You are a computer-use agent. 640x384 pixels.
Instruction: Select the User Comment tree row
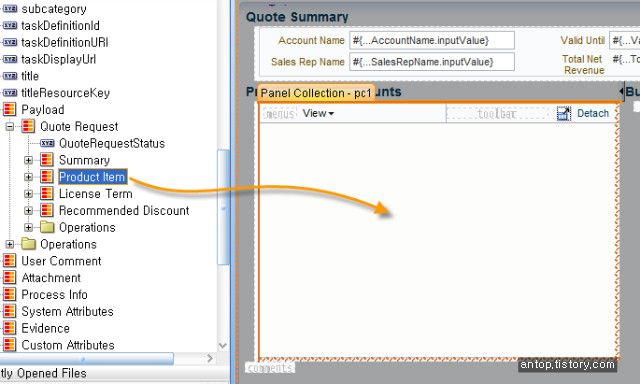click(61, 261)
